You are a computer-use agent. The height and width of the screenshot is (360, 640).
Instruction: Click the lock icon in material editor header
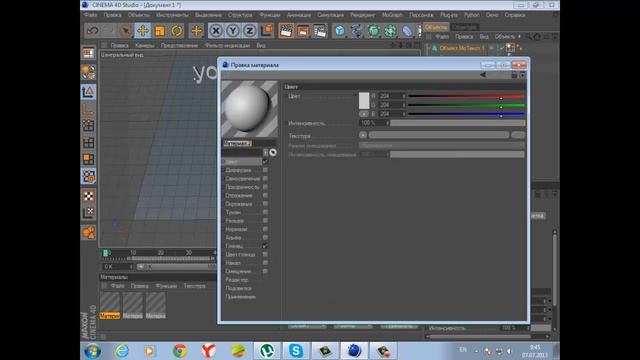pyautogui.click(x=514, y=75)
